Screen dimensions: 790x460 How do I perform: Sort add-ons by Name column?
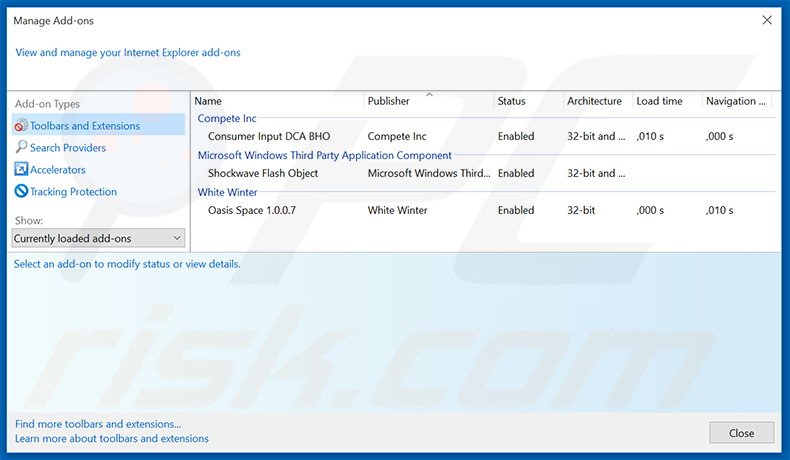tap(207, 101)
